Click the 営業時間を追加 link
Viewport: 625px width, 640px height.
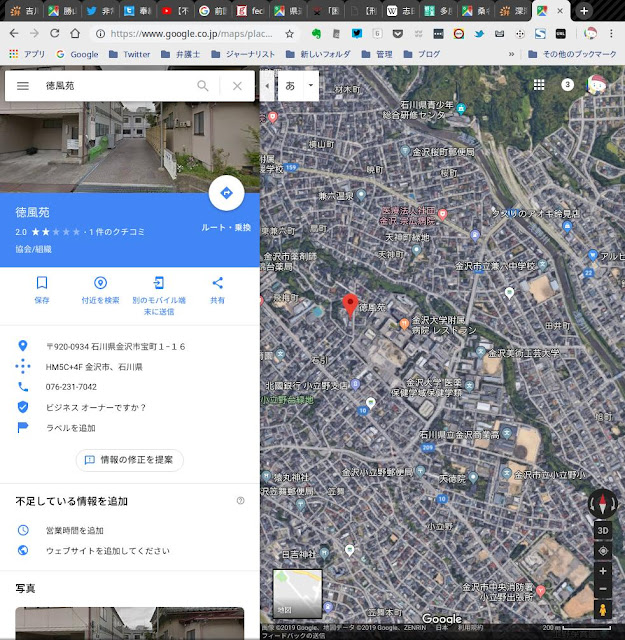(x=75, y=530)
